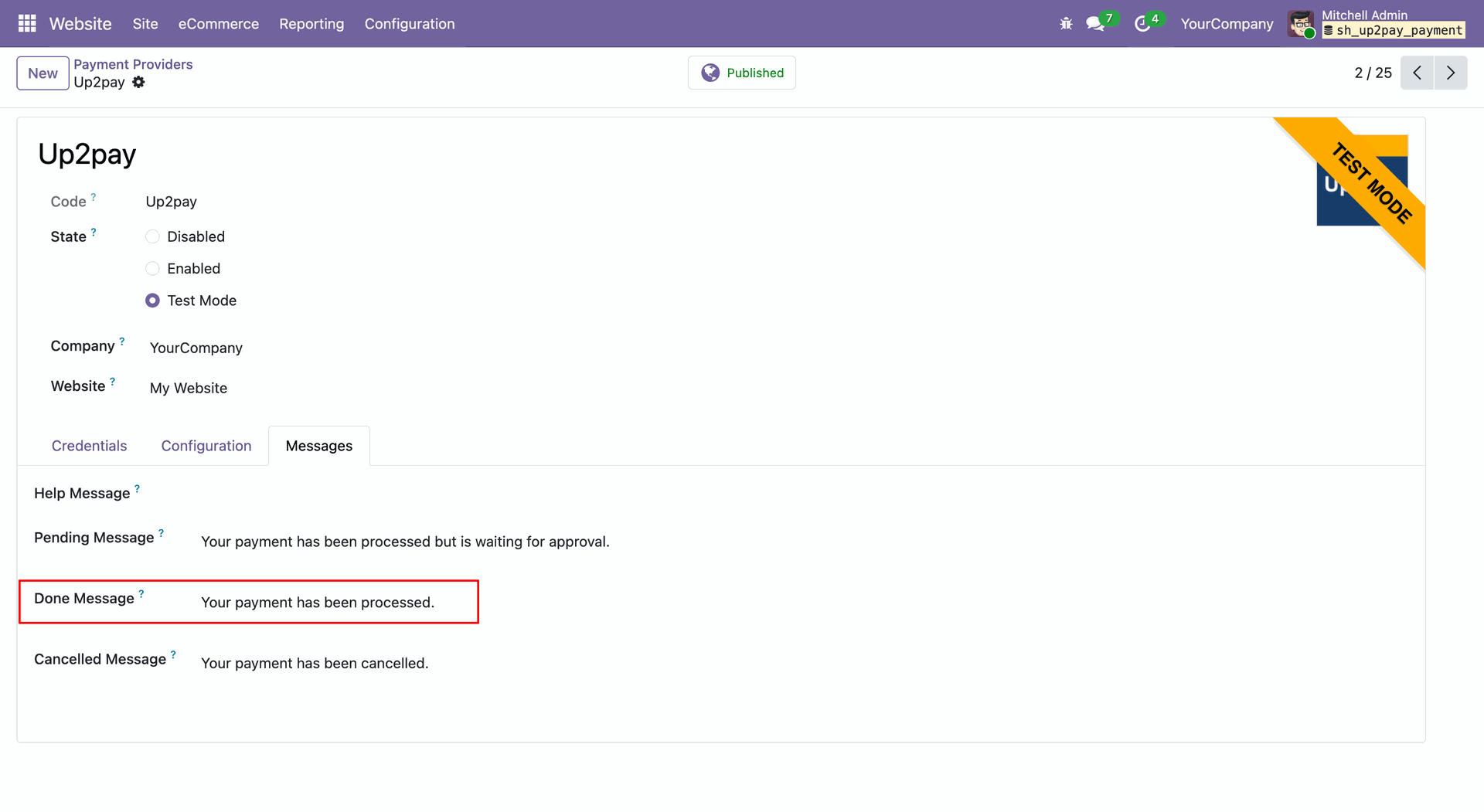Open the Site menu
The image size is (1484, 812).
(x=145, y=24)
